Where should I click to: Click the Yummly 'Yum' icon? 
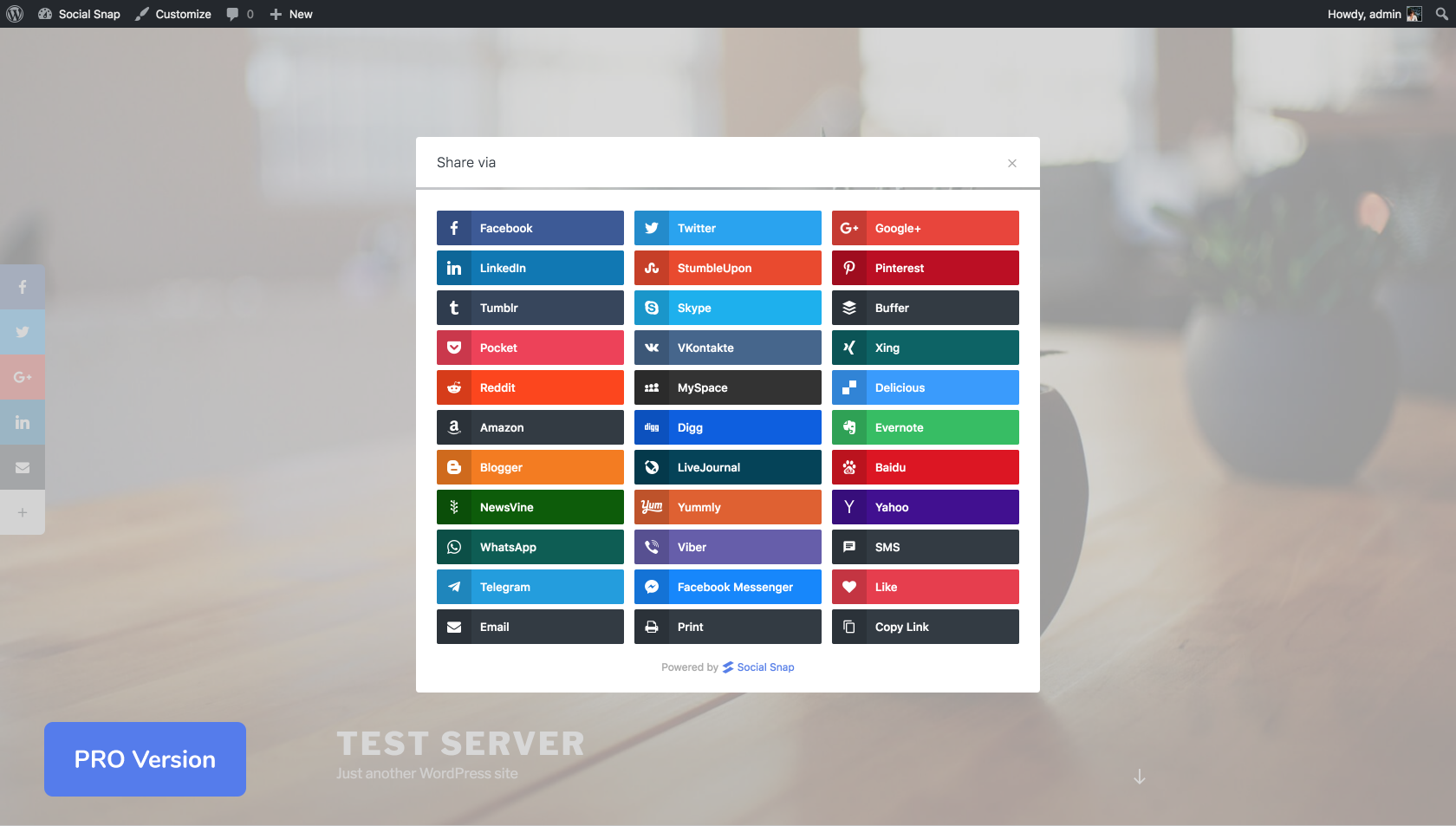652,507
